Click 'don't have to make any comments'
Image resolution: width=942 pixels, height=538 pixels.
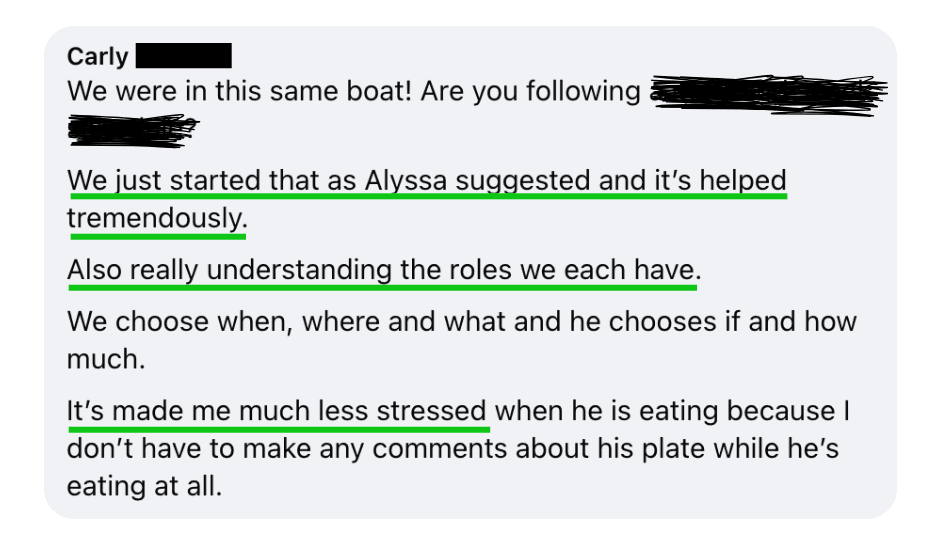[287, 449]
